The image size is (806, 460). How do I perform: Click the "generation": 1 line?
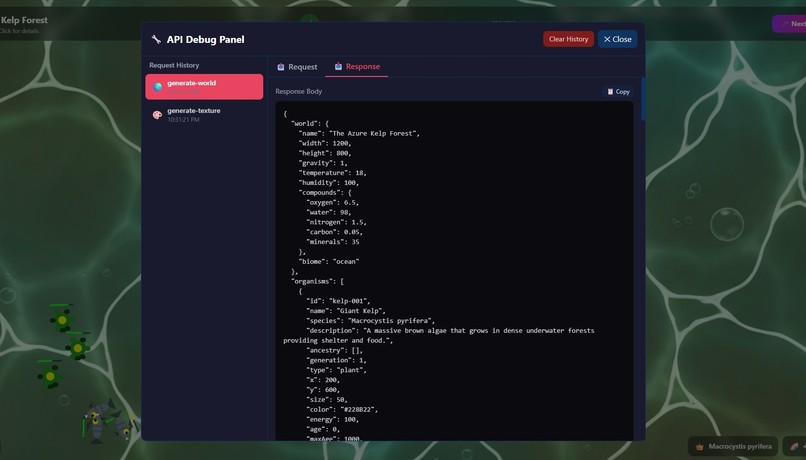336,360
